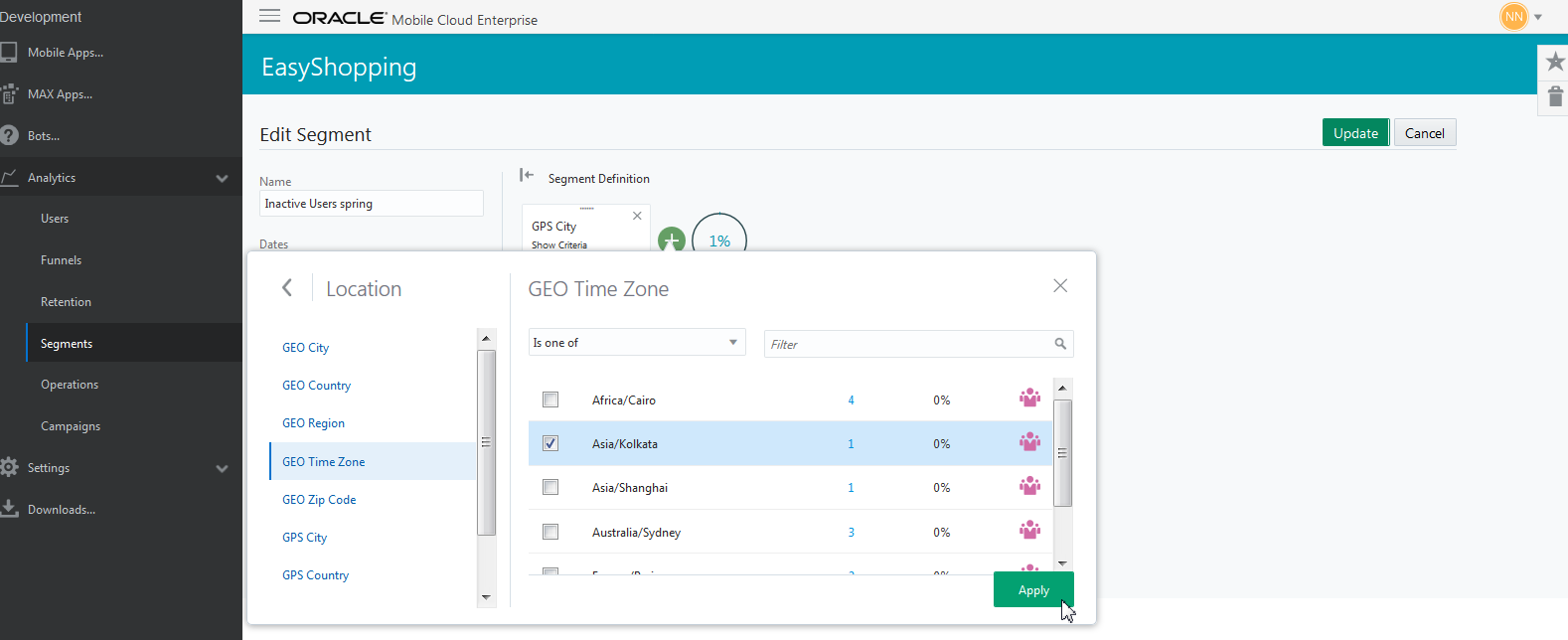This screenshot has height=640, width=1568.
Task: Click count 4 for Africa/Cairo
Action: (851, 400)
